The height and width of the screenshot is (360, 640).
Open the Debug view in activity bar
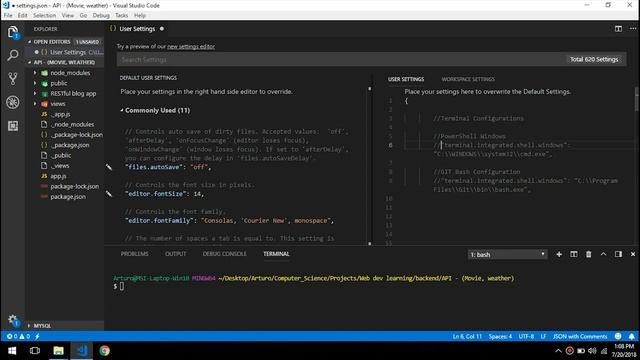pyautogui.click(x=13, y=102)
